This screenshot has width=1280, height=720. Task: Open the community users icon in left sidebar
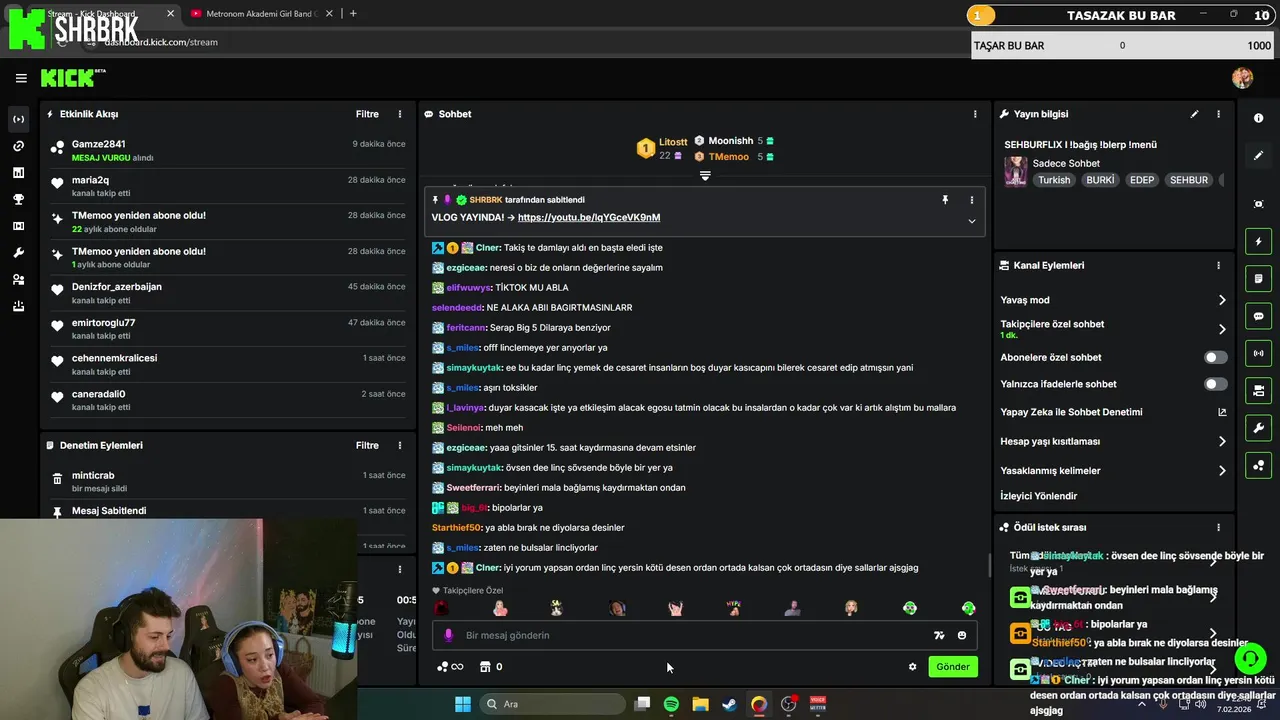coord(18,279)
